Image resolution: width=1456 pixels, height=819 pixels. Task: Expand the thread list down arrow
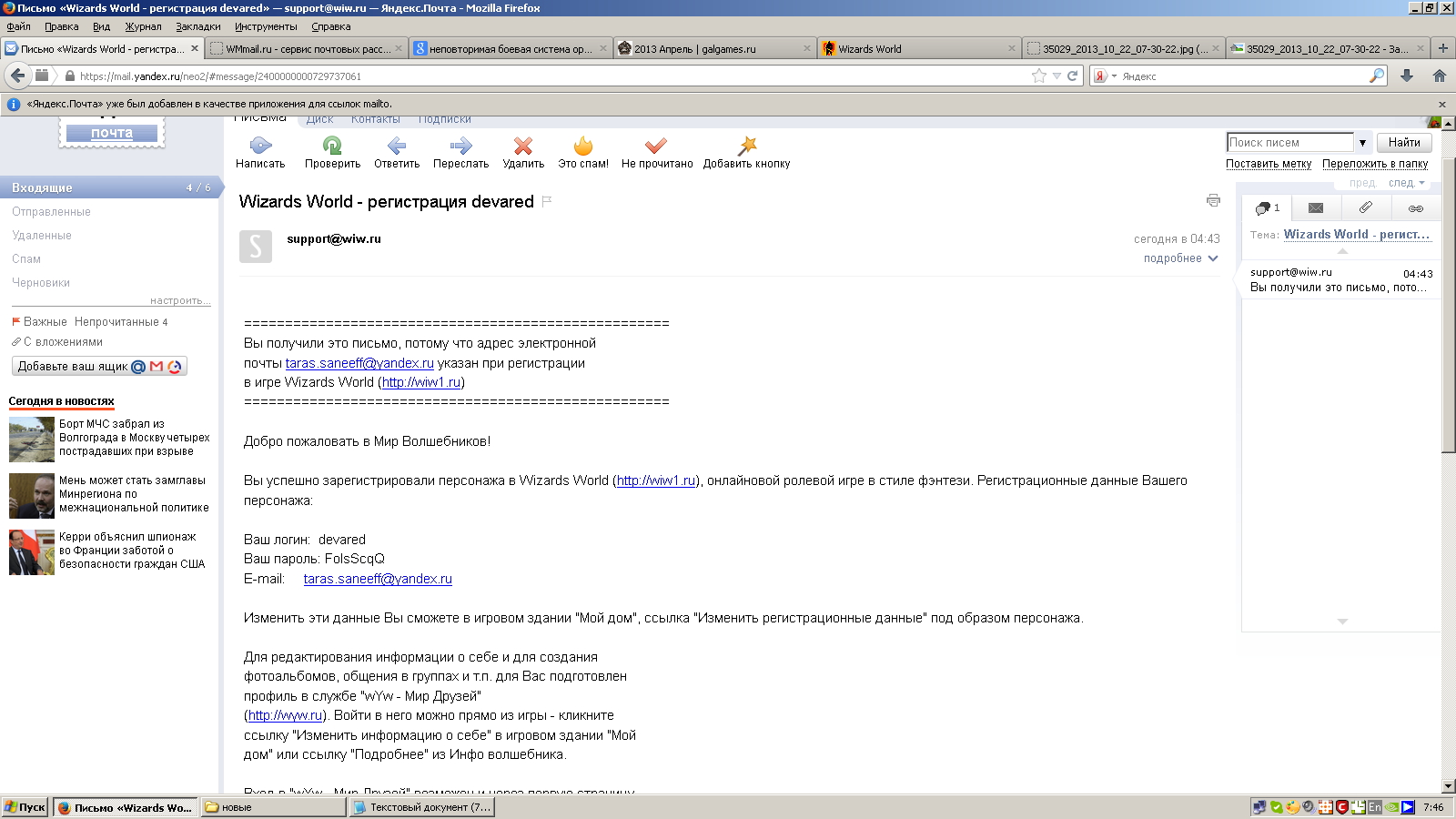click(1342, 622)
